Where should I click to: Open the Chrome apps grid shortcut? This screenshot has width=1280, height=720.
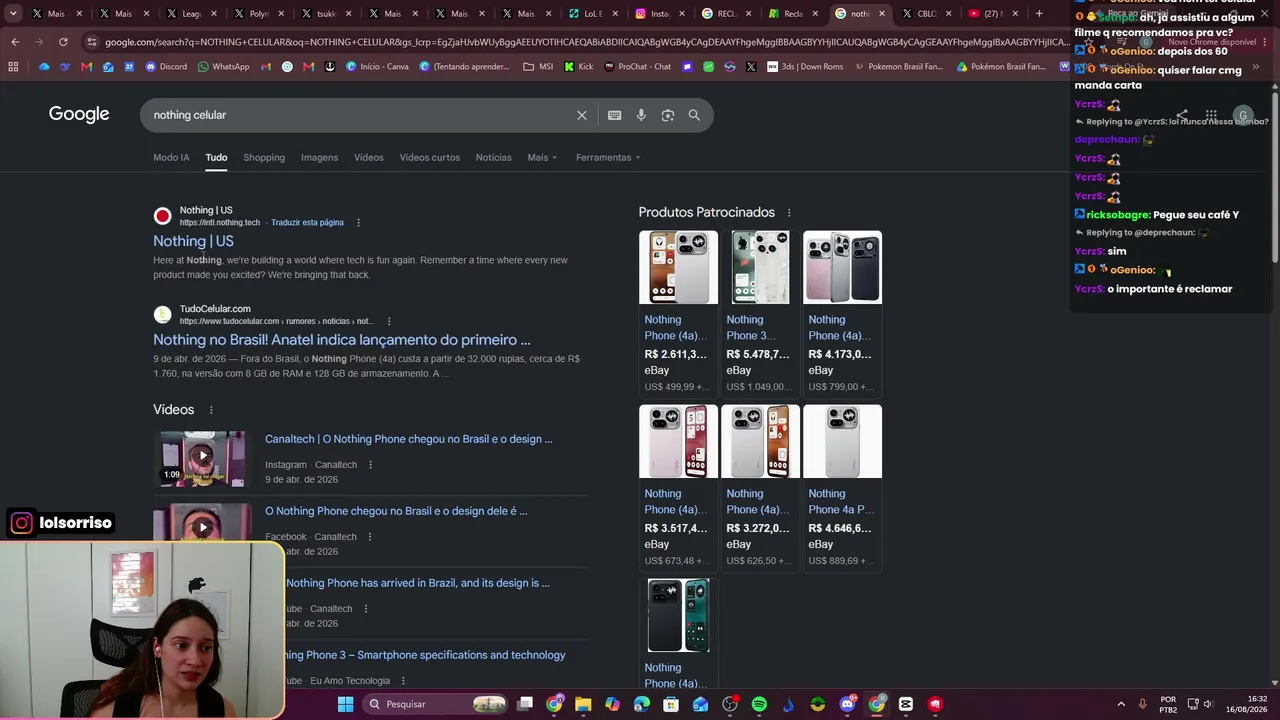[x=13, y=67]
